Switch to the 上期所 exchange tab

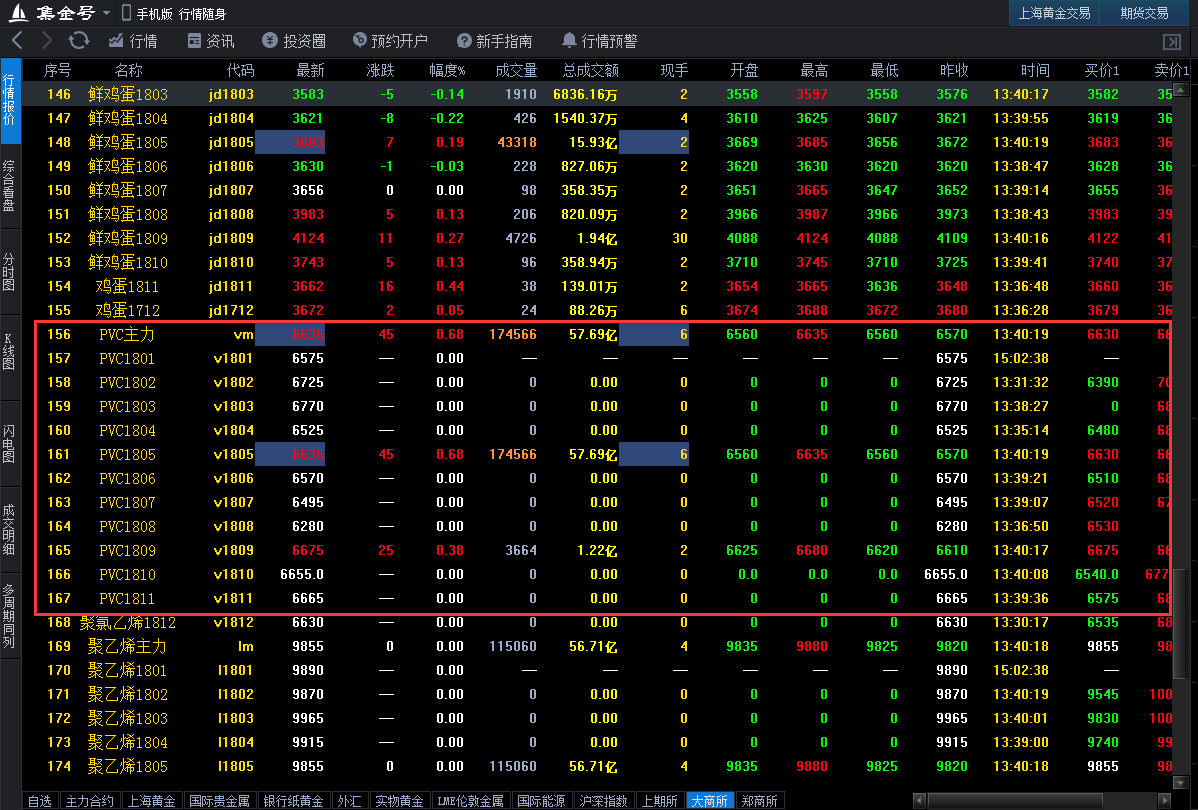click(659, 800)
